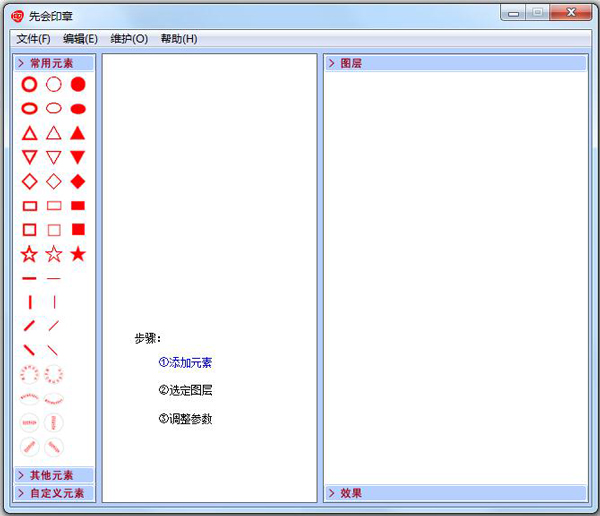Select elliptical text top arc element
Screen dimensions: 600x516
click(29, 398)
